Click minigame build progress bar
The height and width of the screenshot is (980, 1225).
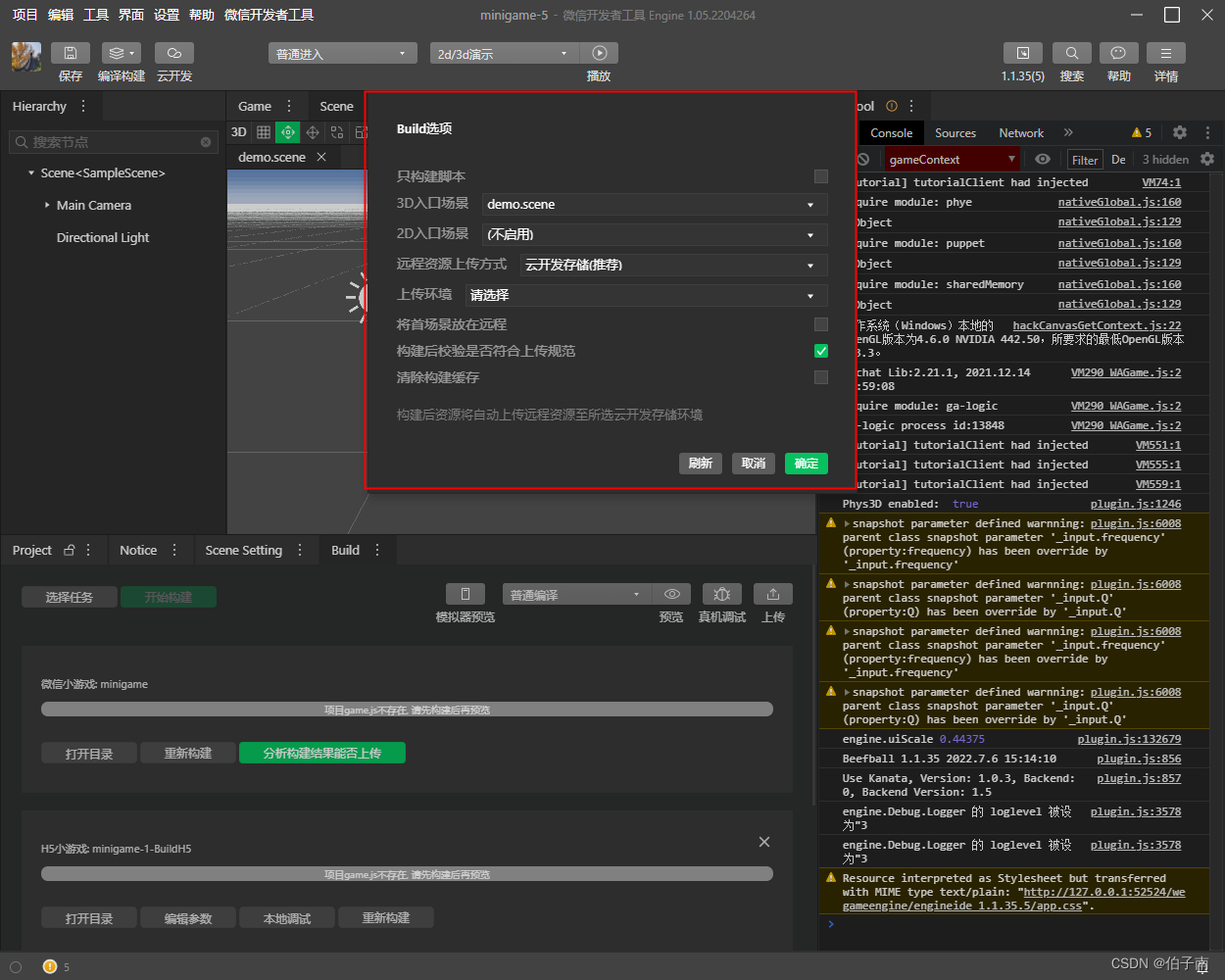407,710
